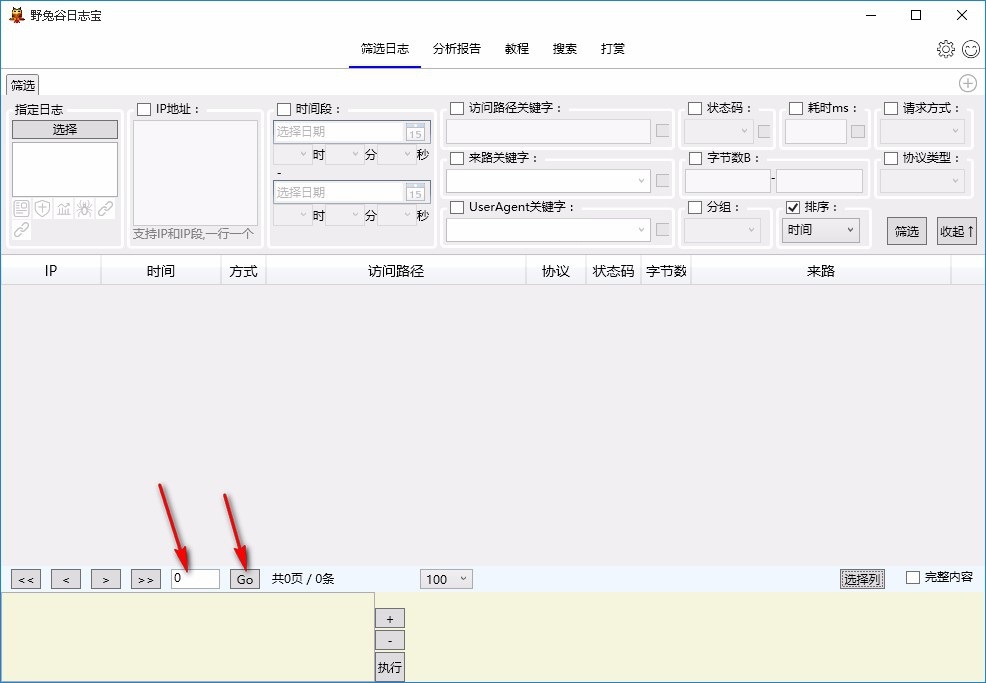Screen dimensions: 986x683
Task: Click the owl app icon in title bar
Action: [16, 15]
